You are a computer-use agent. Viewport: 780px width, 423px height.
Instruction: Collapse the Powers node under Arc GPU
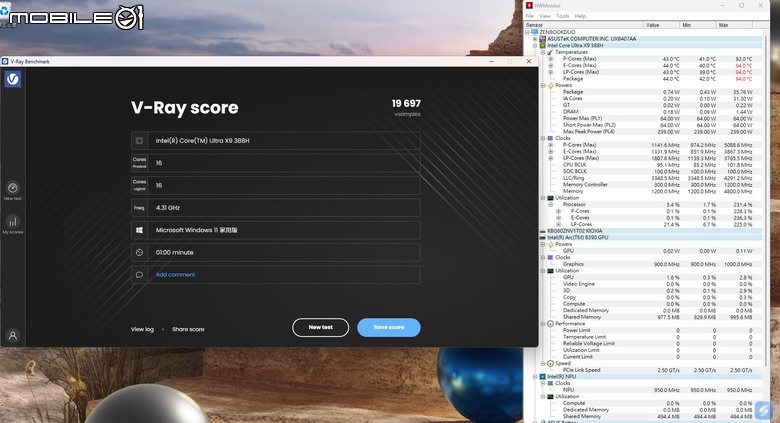[x=543, y=244]
